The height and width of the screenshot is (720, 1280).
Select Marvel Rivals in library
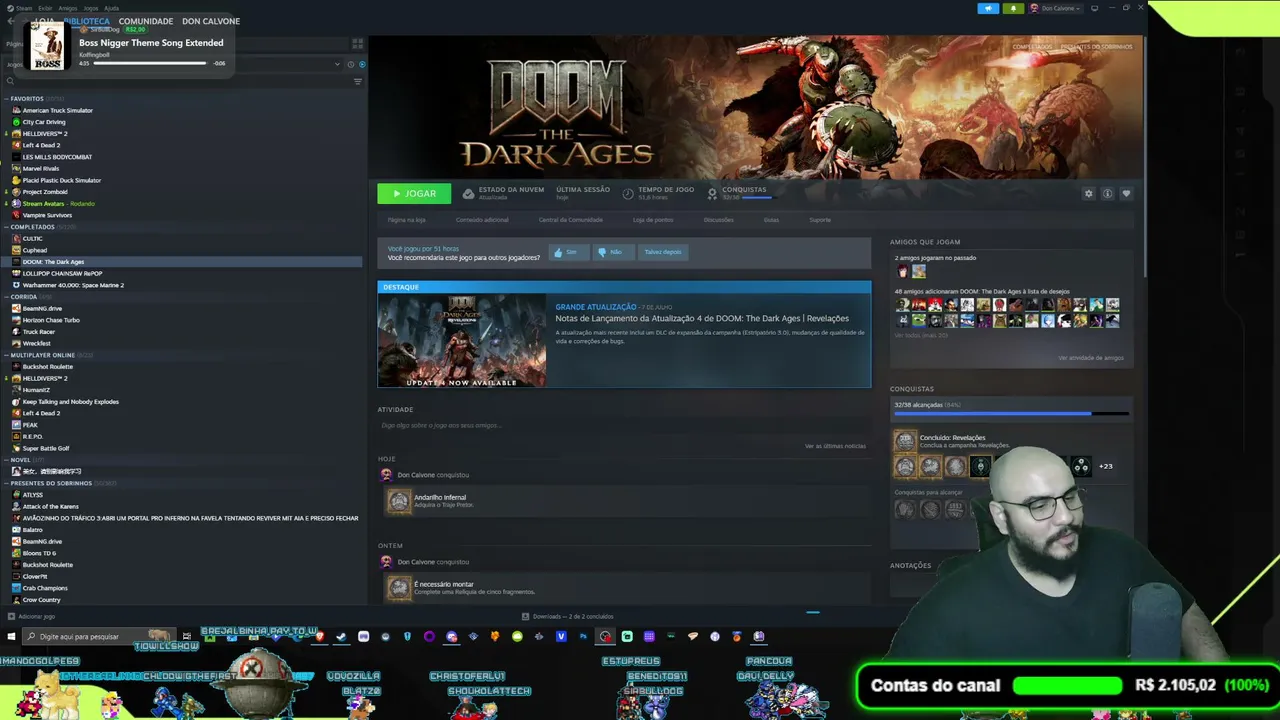41,168
